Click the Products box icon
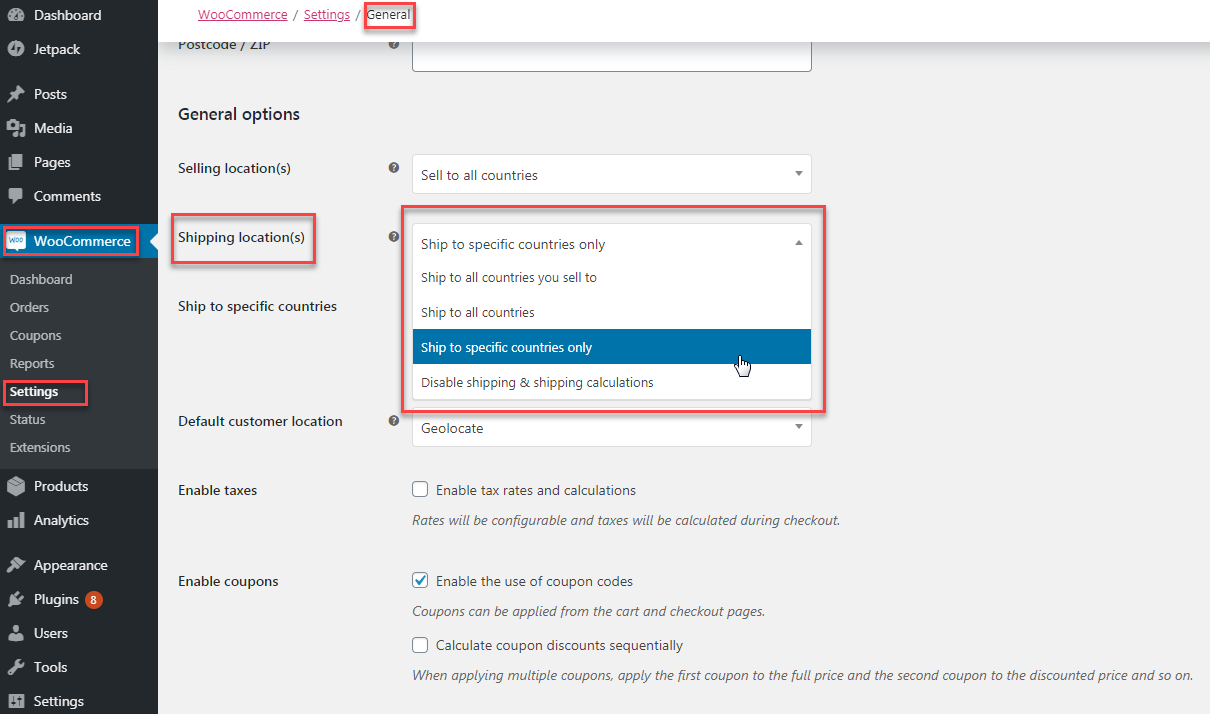The width and height of the screenshot is (1210, 714). point(16,486)
